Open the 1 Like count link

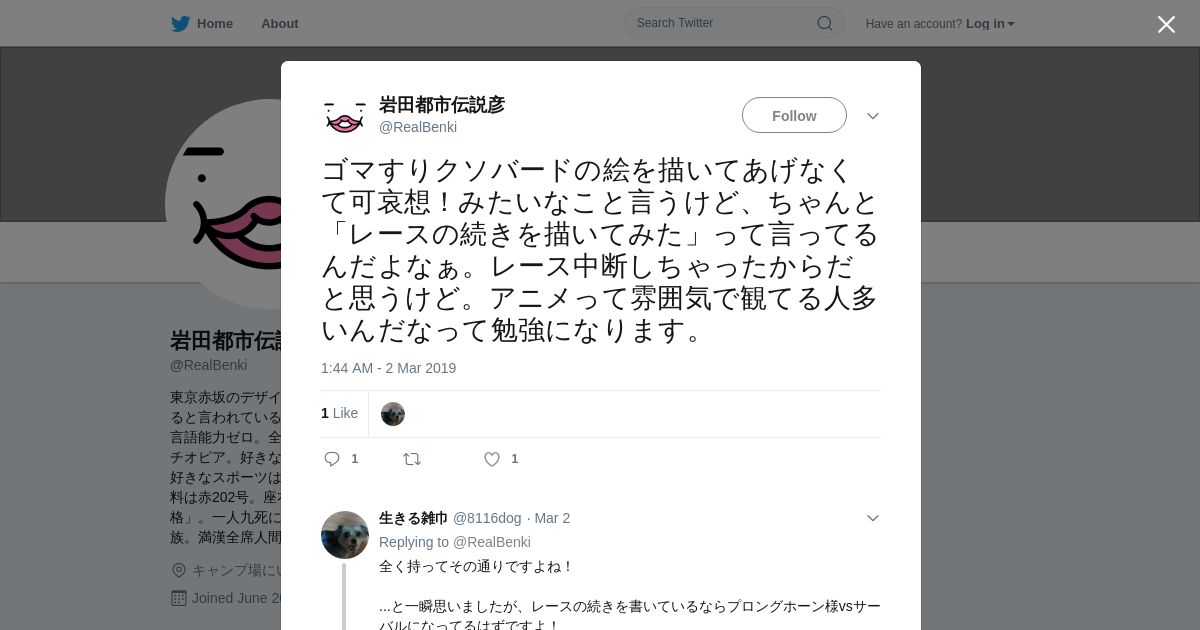(339, 413)
